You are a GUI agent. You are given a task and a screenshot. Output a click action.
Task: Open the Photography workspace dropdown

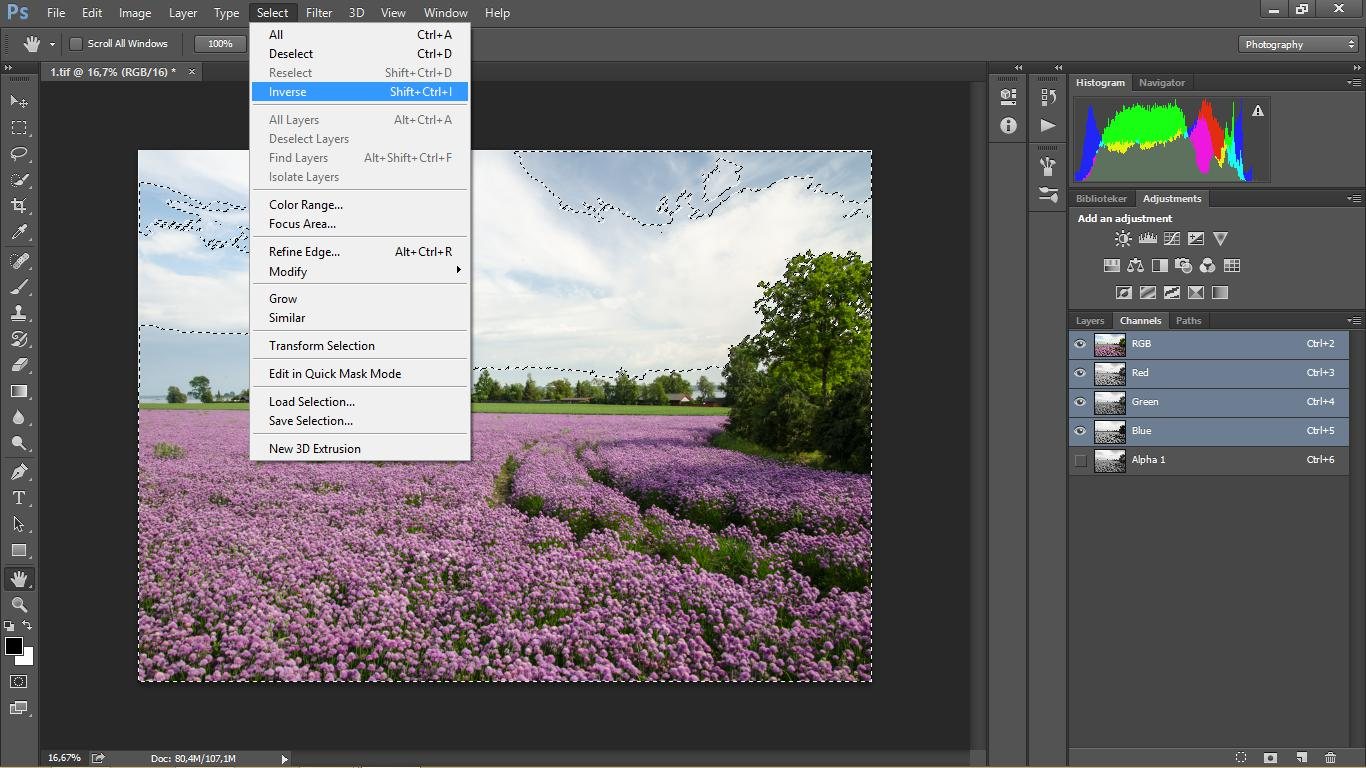[1298, 44]
